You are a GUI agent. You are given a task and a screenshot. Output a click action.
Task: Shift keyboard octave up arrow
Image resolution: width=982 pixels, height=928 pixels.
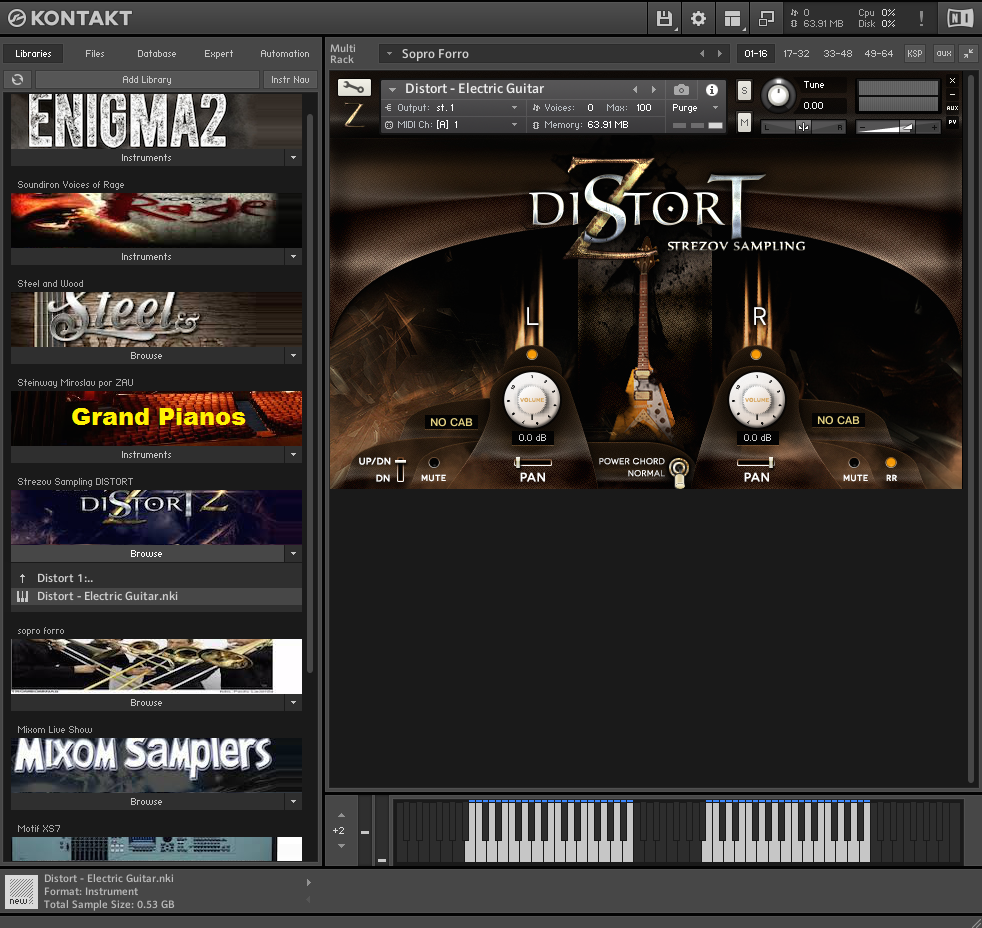(341, 815)
